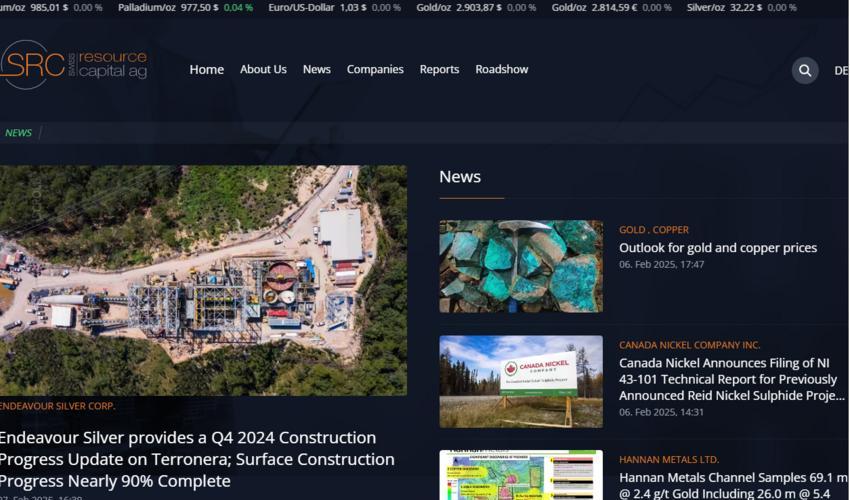Image resolution: width=850 pixels, height=500 pixels.
Task: Click the NEWS breadcrumb link
Action: point(18,133)
